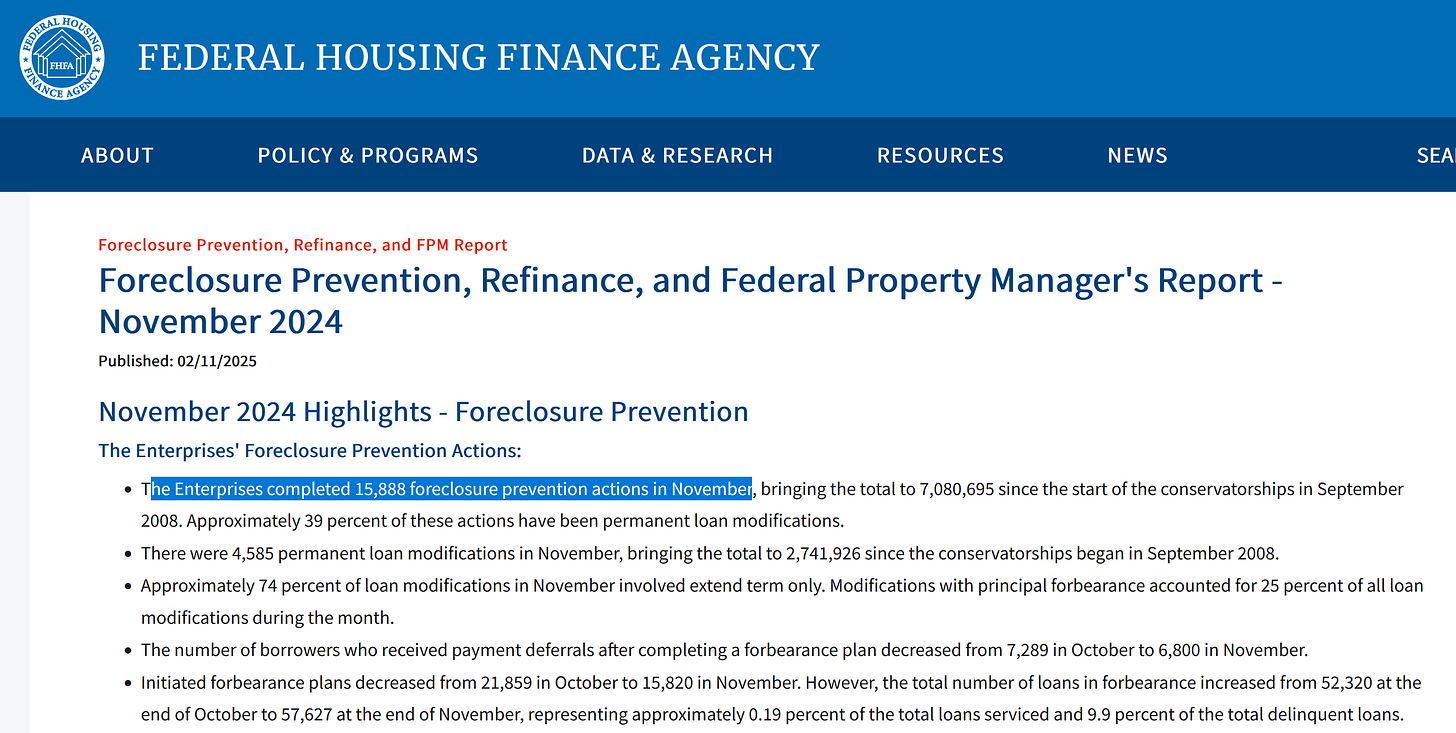Screen dimensions: 1456x733
Task: Open the News menu
Action: (x=1137, y=155)
